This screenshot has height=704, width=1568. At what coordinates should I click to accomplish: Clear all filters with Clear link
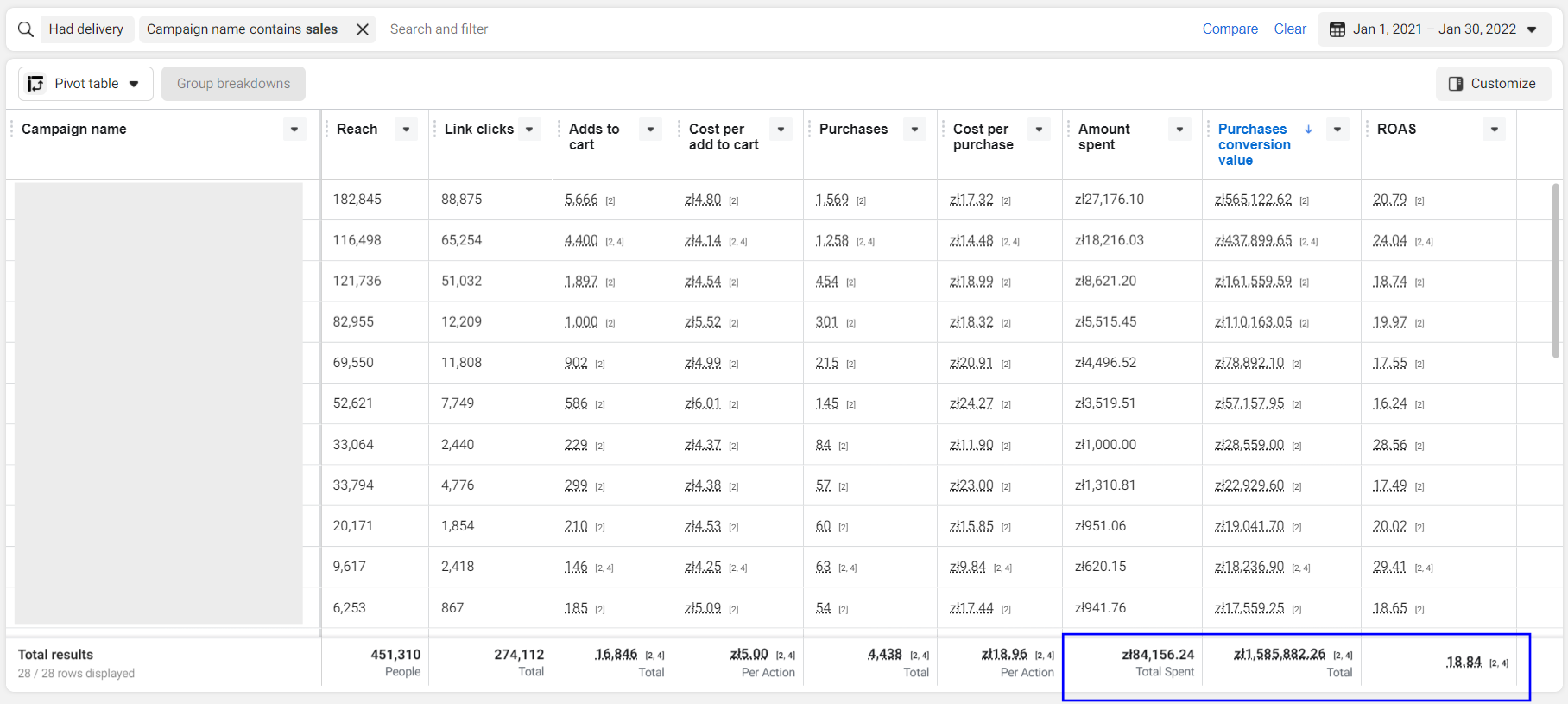coord(1290,29)
